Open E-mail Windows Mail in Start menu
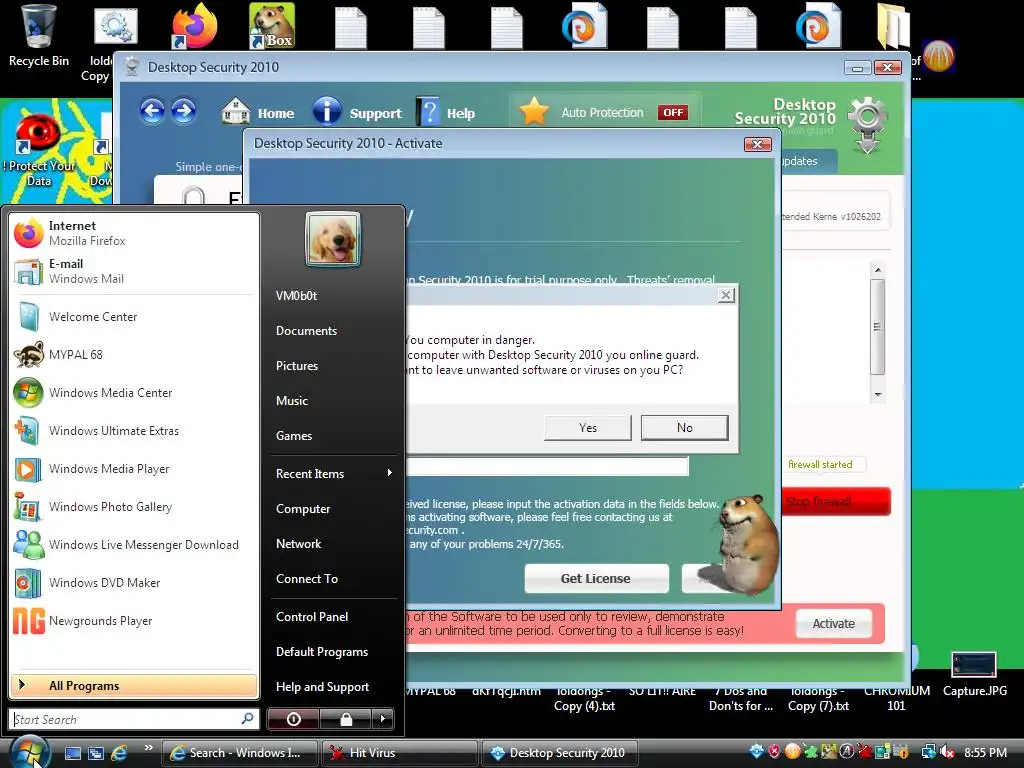 pyautogui.click(x=133, y=271)
